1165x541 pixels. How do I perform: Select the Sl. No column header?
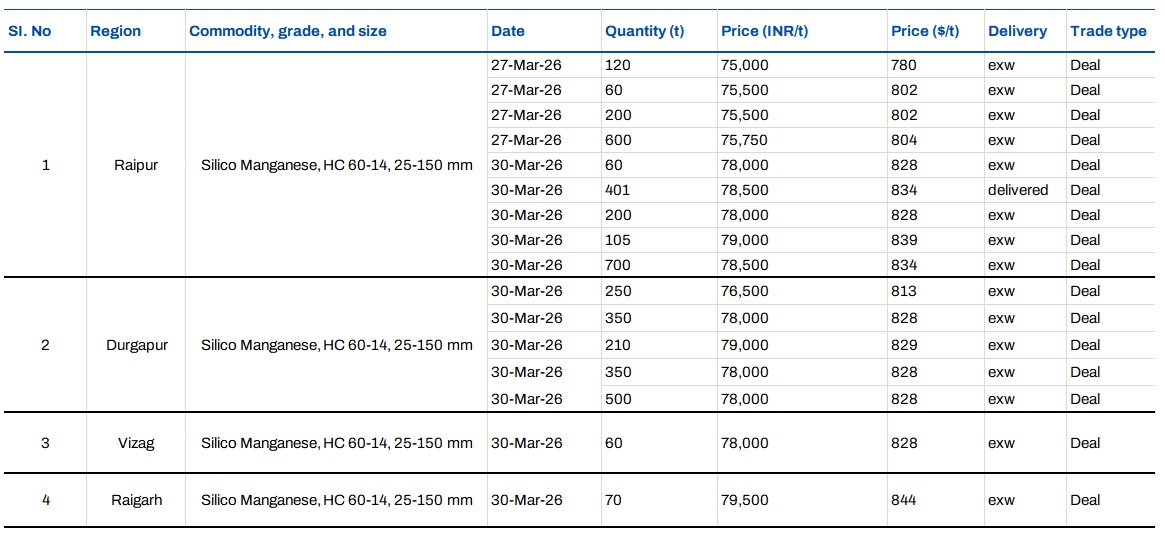[x=30, y=31]
